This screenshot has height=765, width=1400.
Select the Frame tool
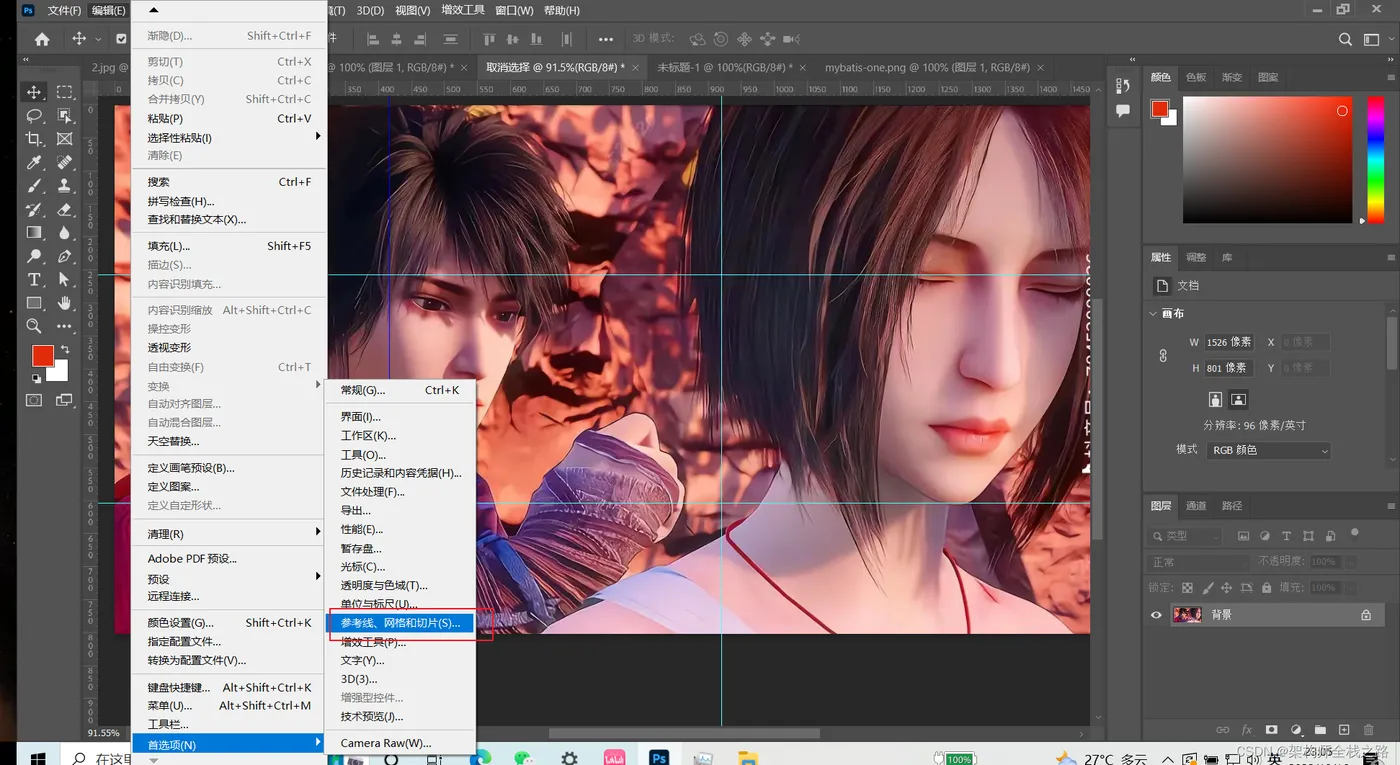pos(65,139)
